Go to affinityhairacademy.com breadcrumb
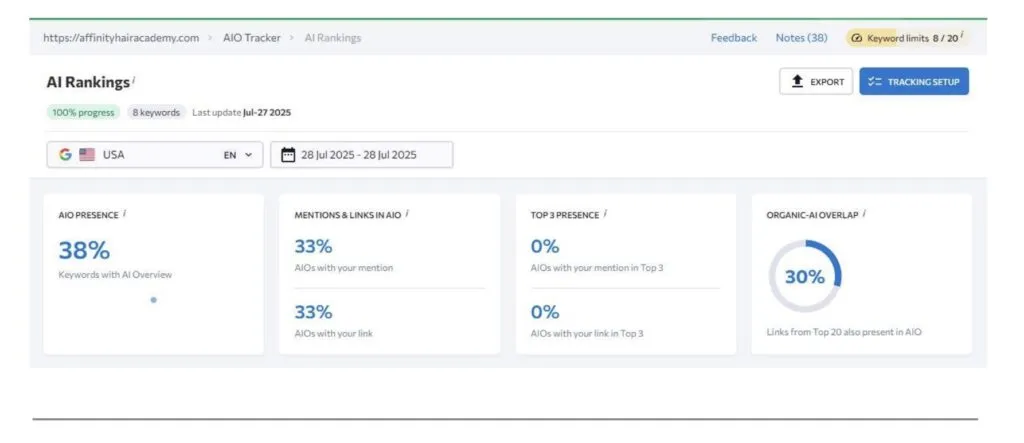Viewport: 1024px width, 443px height. [121, 38]
